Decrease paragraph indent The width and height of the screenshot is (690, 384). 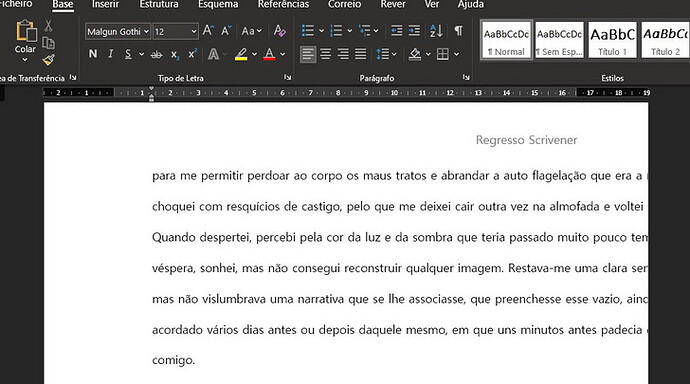point(396,31)
